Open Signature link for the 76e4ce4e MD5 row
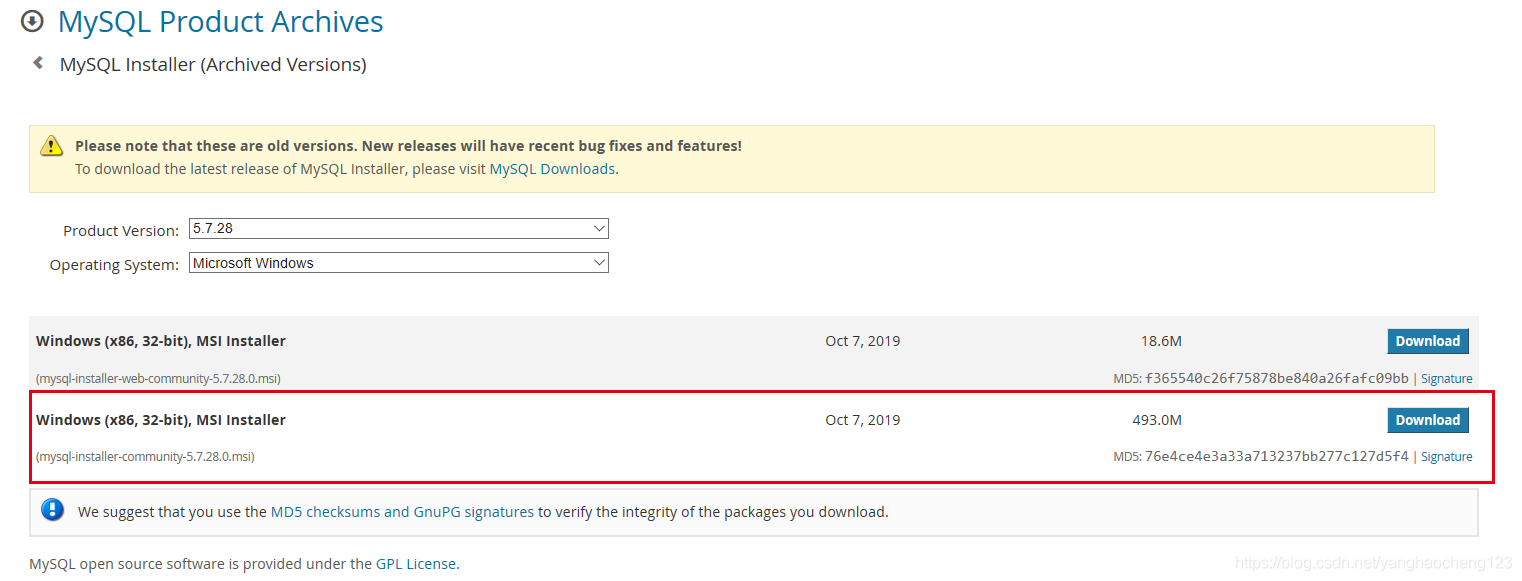This screenshot has width=1522, height=581. coord(1447,456)
